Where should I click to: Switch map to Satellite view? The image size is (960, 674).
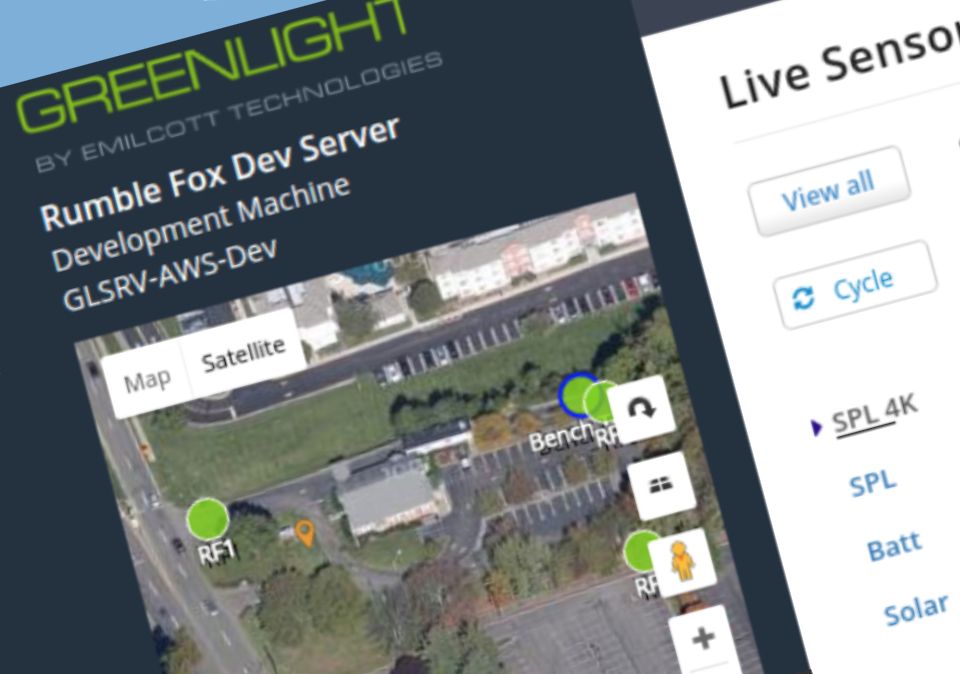pyautogui.click(x=244, y=354)
